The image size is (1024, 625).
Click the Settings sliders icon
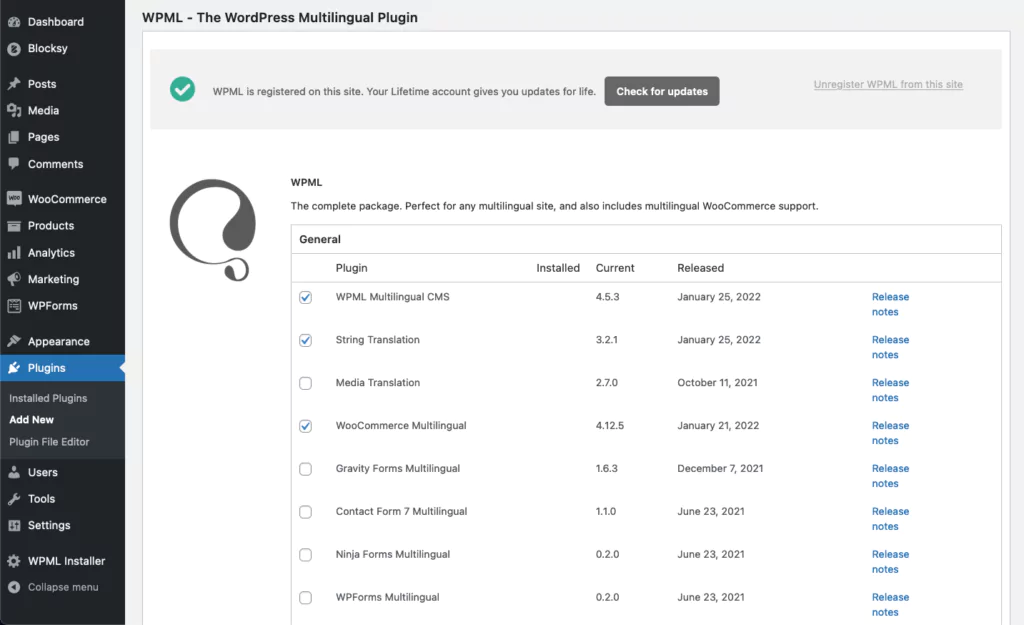coord(14,525)
